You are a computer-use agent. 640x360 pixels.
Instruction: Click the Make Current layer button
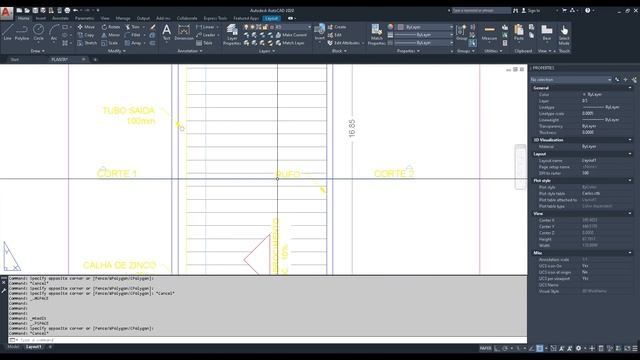tap(291, 35)
